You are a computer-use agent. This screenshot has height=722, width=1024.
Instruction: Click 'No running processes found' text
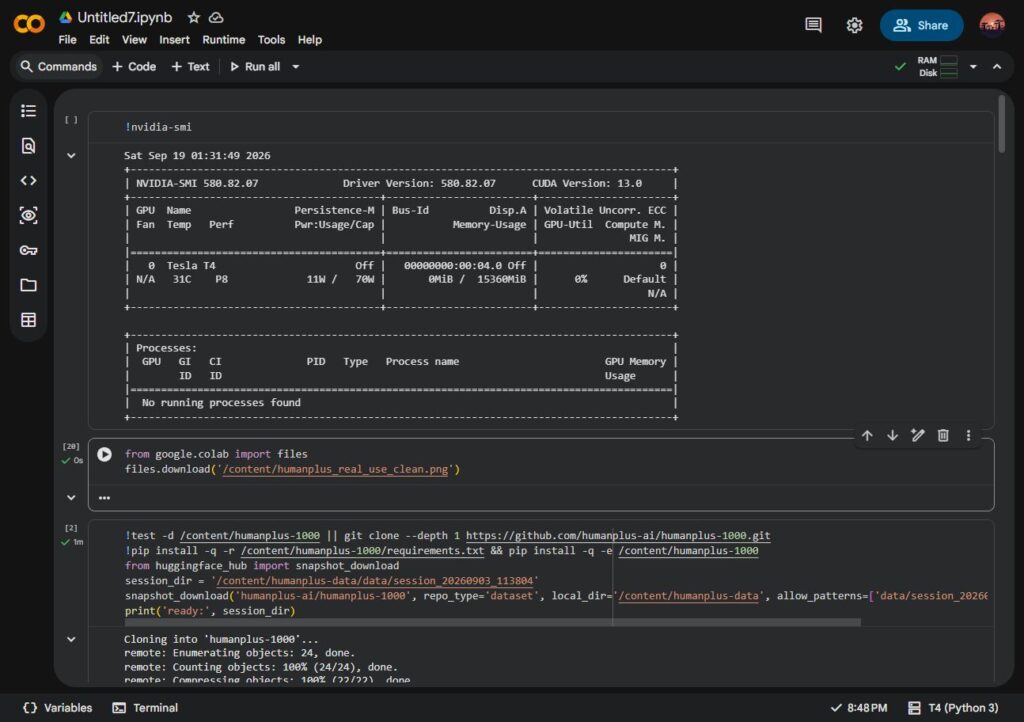coord(221,403)
